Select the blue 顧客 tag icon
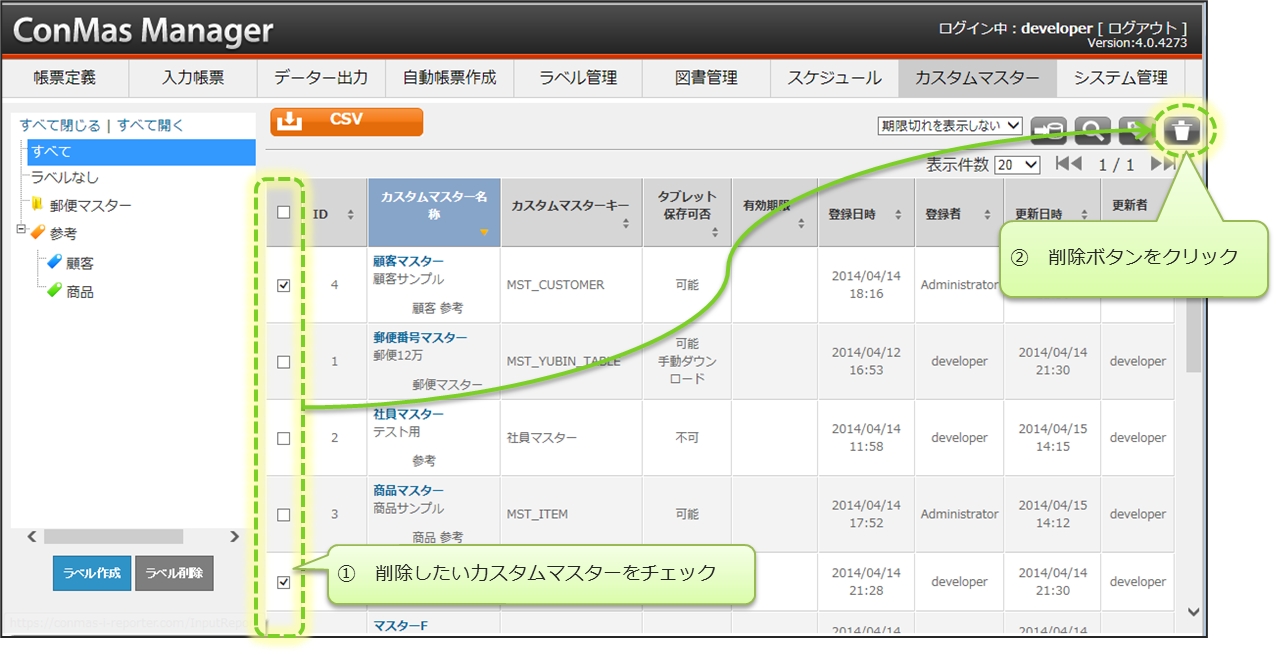The image size is (1276, 655). tap(54, 263)
